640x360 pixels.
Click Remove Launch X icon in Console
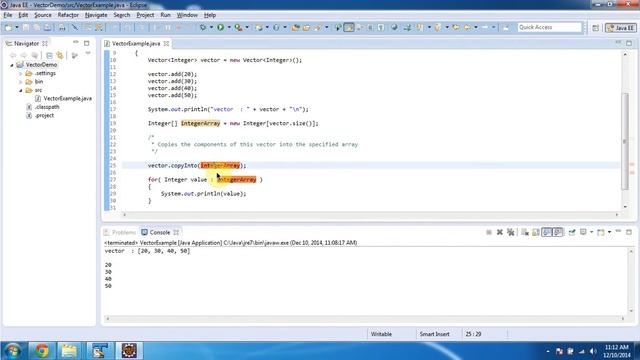tap(500, 232)
